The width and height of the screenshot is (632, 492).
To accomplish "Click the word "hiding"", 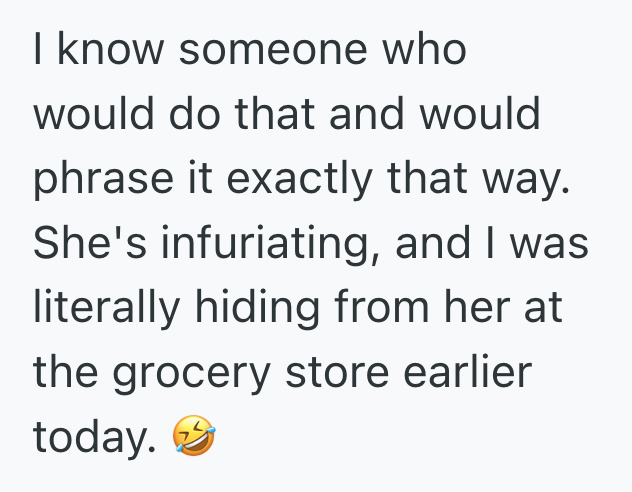I will [x=252, y=307].
